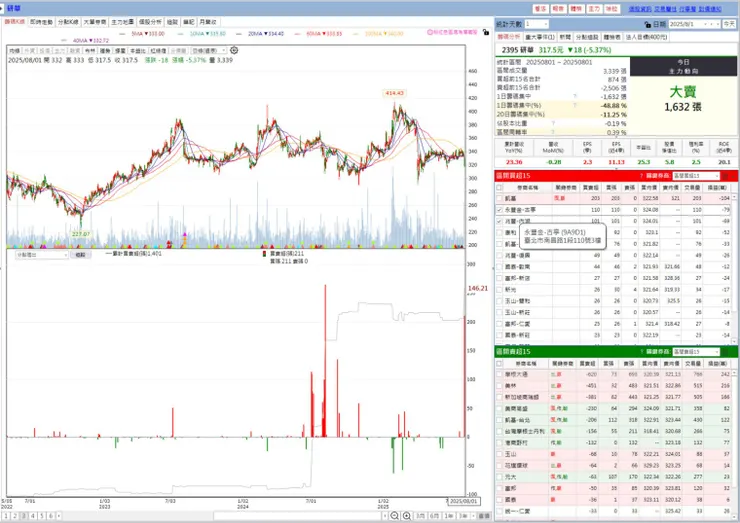
Task: Check the 富邦-新店 broker checkbox
Action: (x=499, y=278)
